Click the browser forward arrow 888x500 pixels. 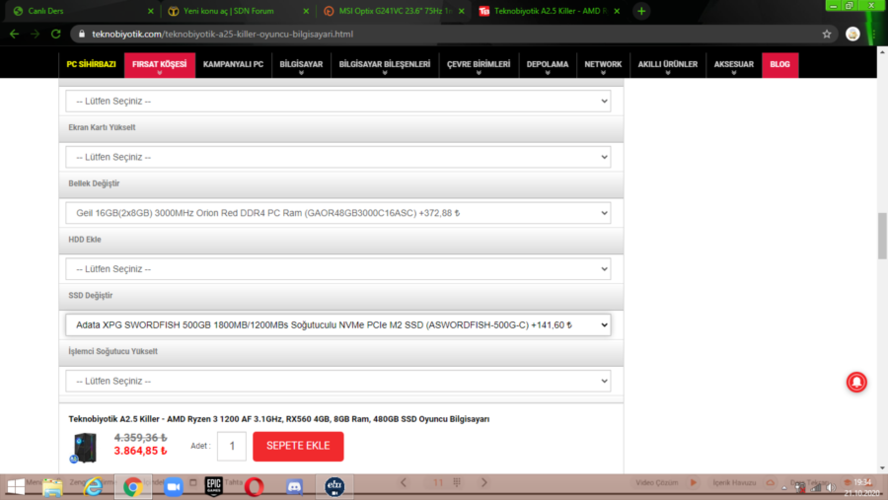[x=35, y=34]
